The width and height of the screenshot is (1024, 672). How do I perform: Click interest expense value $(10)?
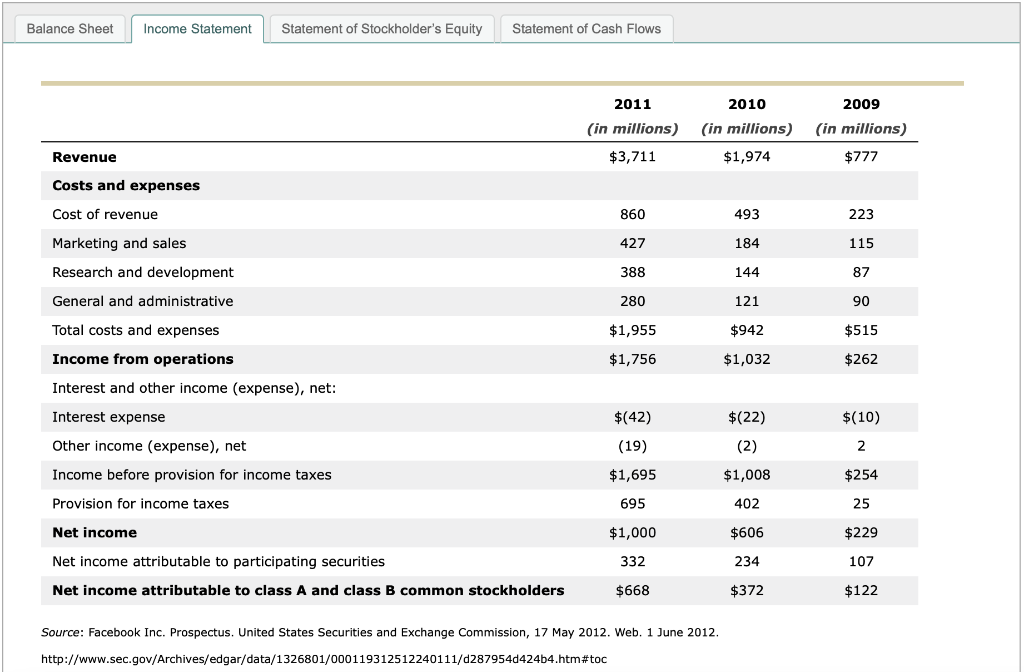861,417
